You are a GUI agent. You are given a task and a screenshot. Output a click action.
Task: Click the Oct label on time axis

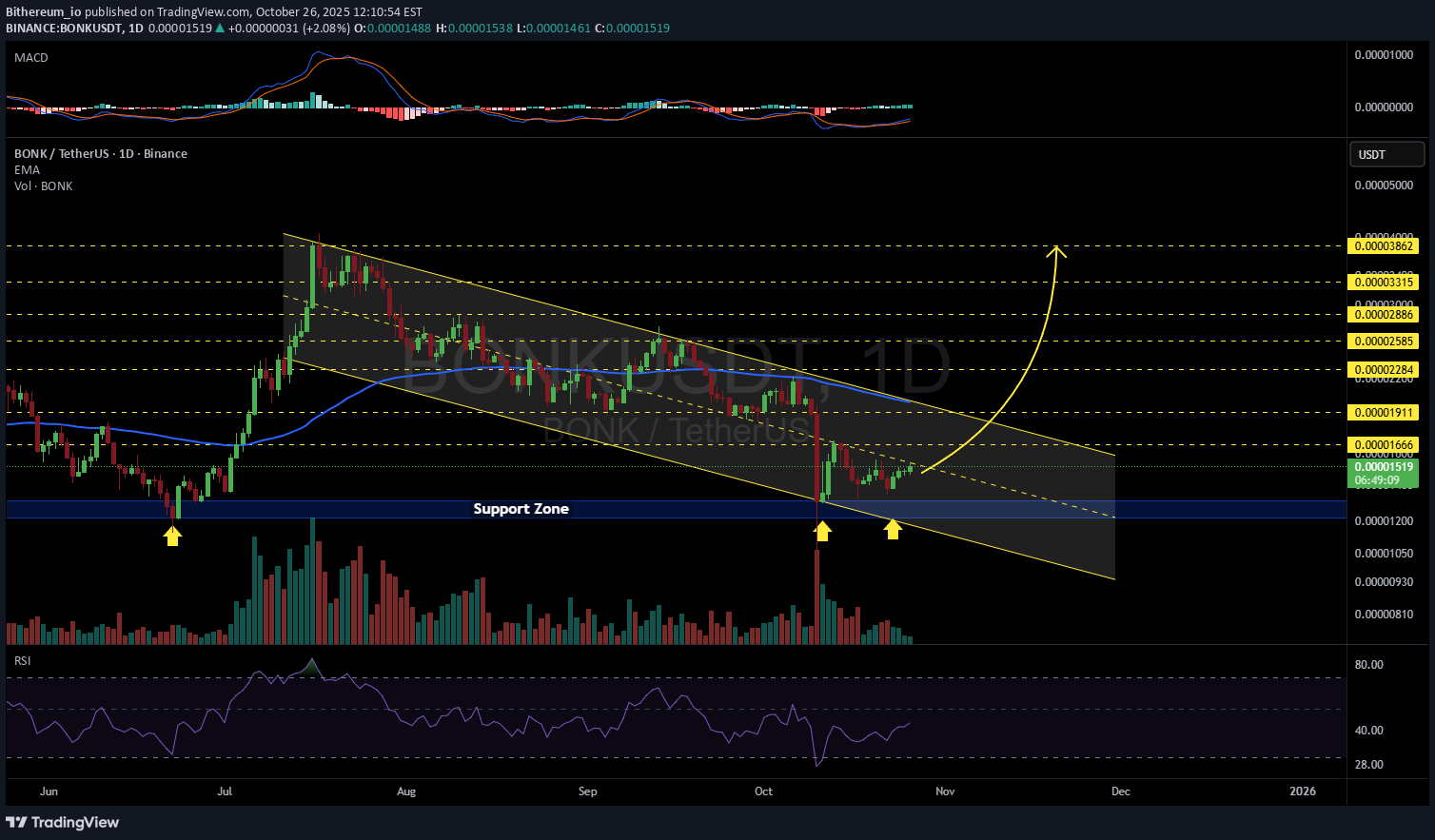(x=763, y=791)
